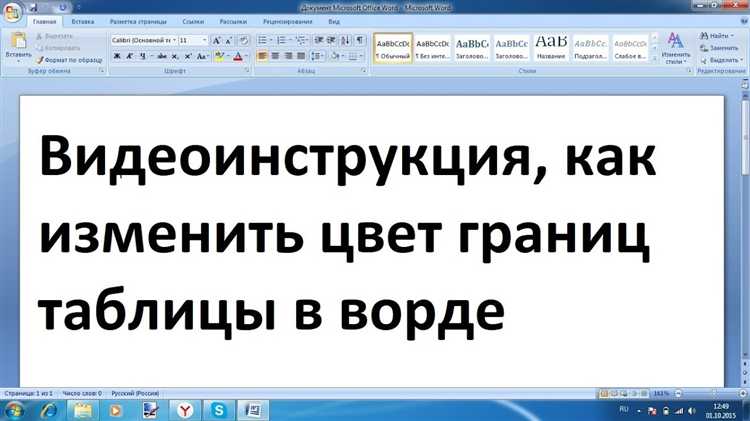The width and height of the screenshot is (750, 421).
Task: Center align text
Action: pyautogui.click(x=275, y=56)
